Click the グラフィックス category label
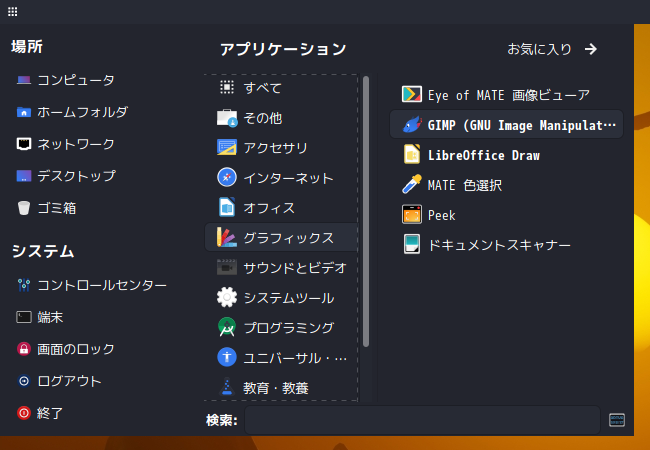650x450 pixels. pyautogui.click(x=289, y=238)
